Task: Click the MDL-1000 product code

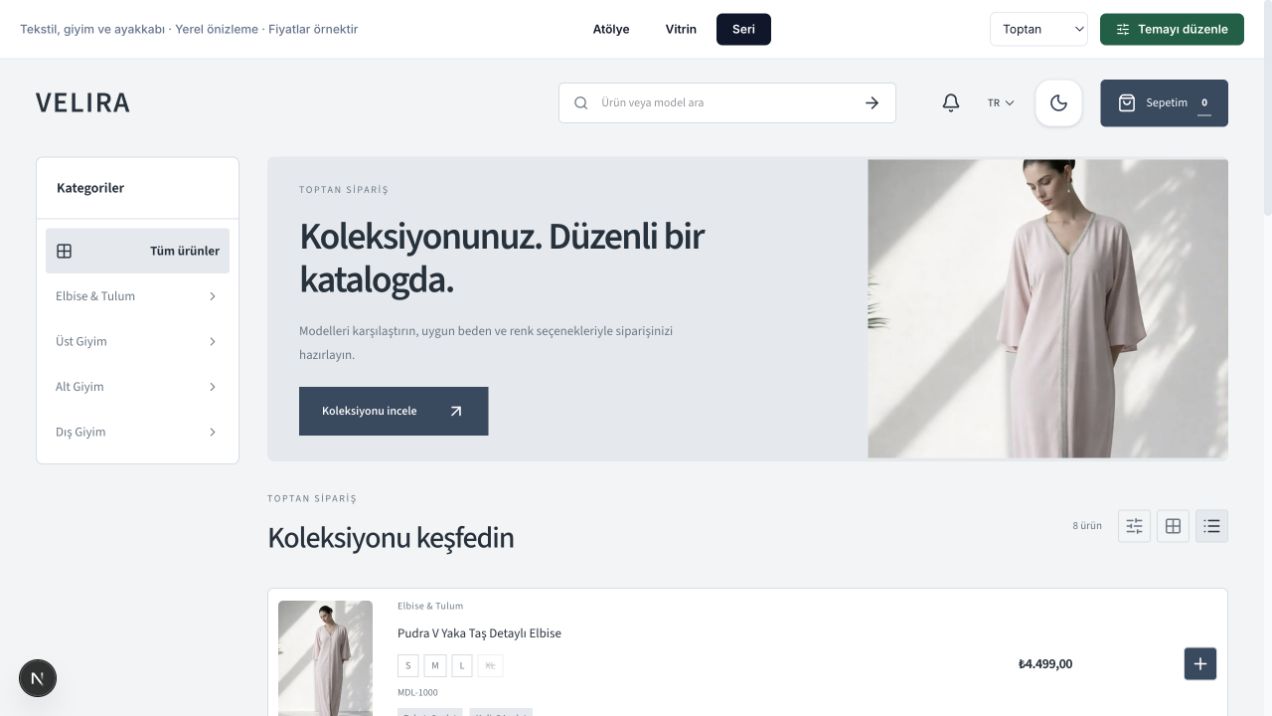Action: pyautogui.click(x=417, y=693)
